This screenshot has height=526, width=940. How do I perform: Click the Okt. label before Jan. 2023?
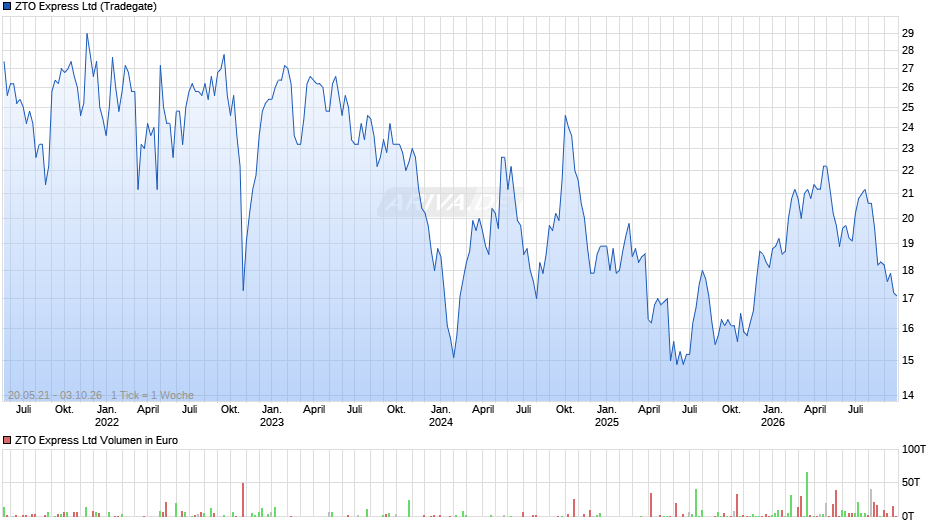[230, 409]
